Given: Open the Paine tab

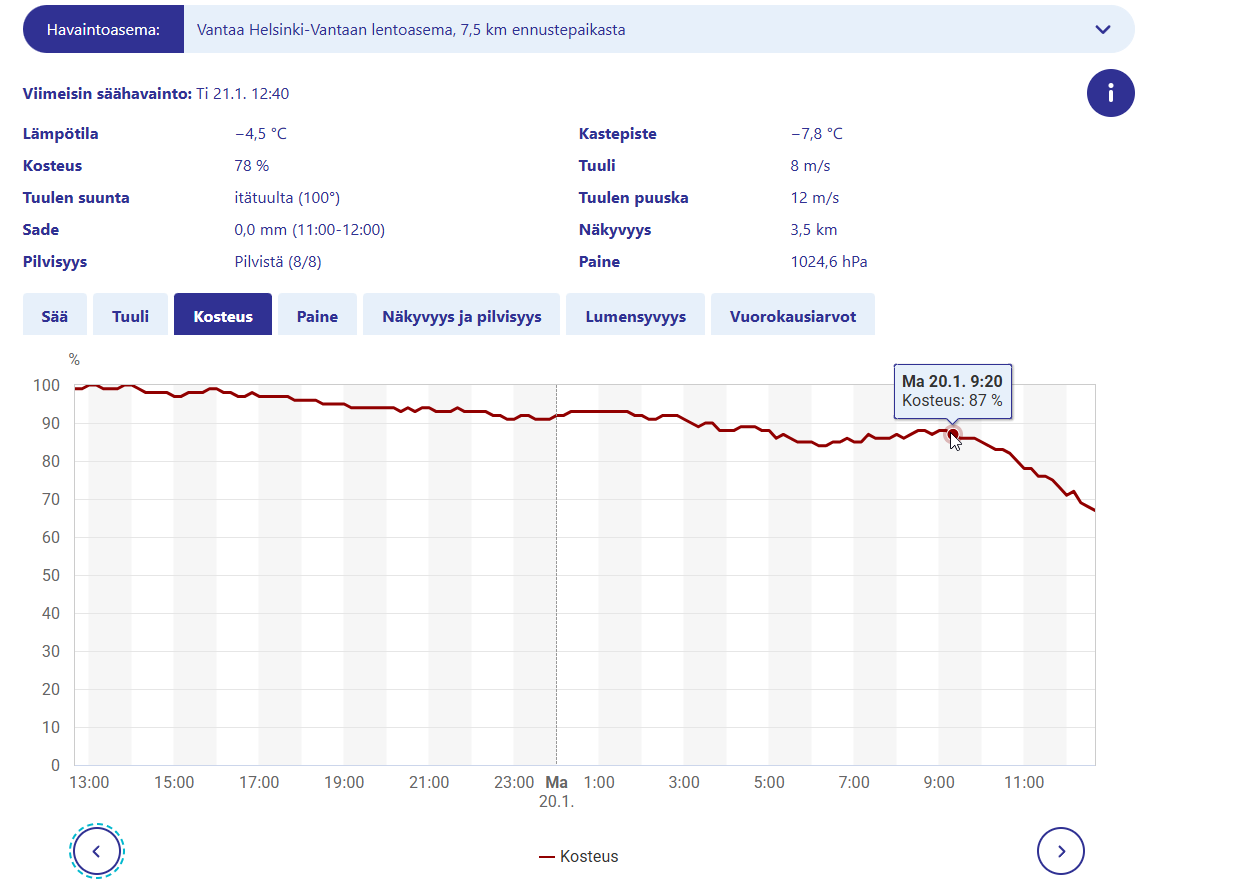Looking at the screenshot, I should point(317,316).
